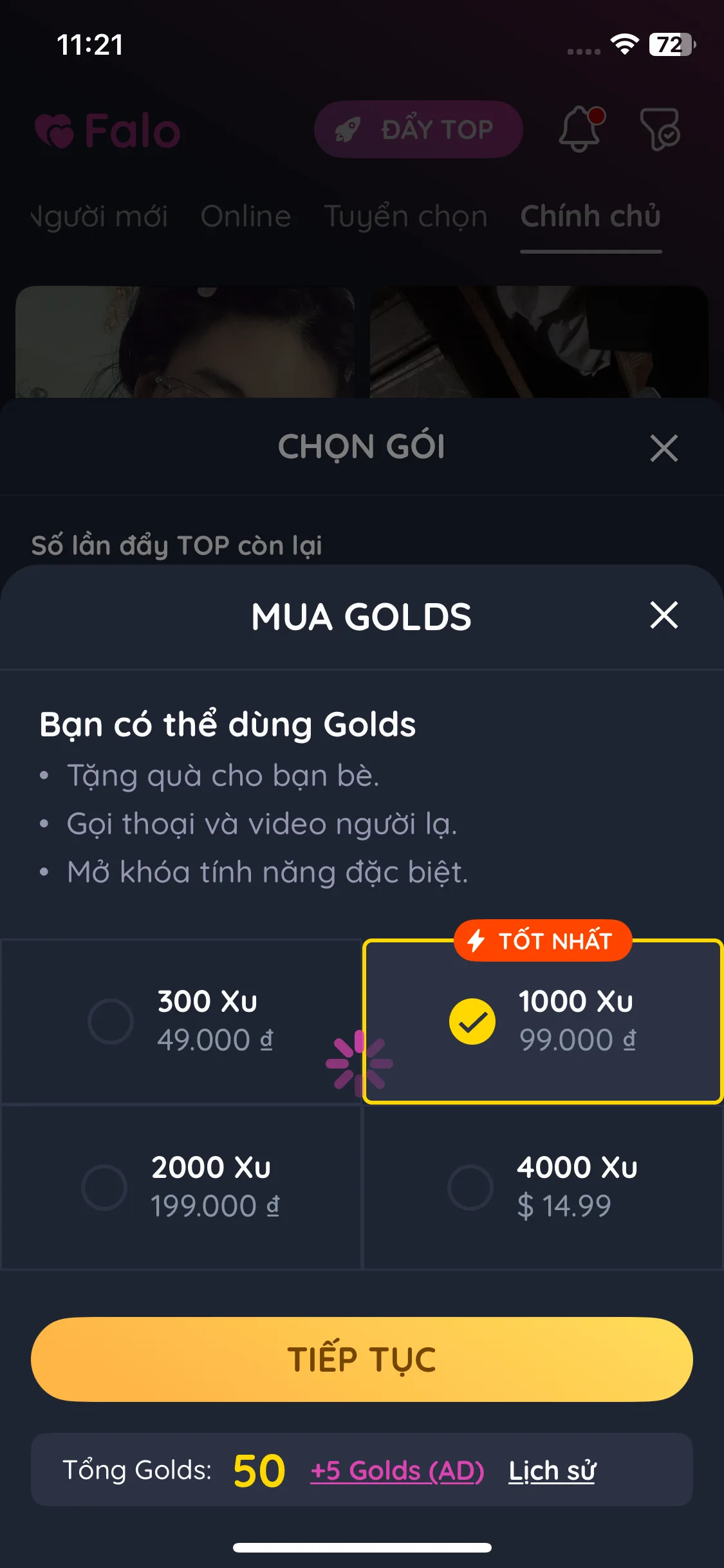
Task: Tap the notification bell icon
Action: [581, 129]
